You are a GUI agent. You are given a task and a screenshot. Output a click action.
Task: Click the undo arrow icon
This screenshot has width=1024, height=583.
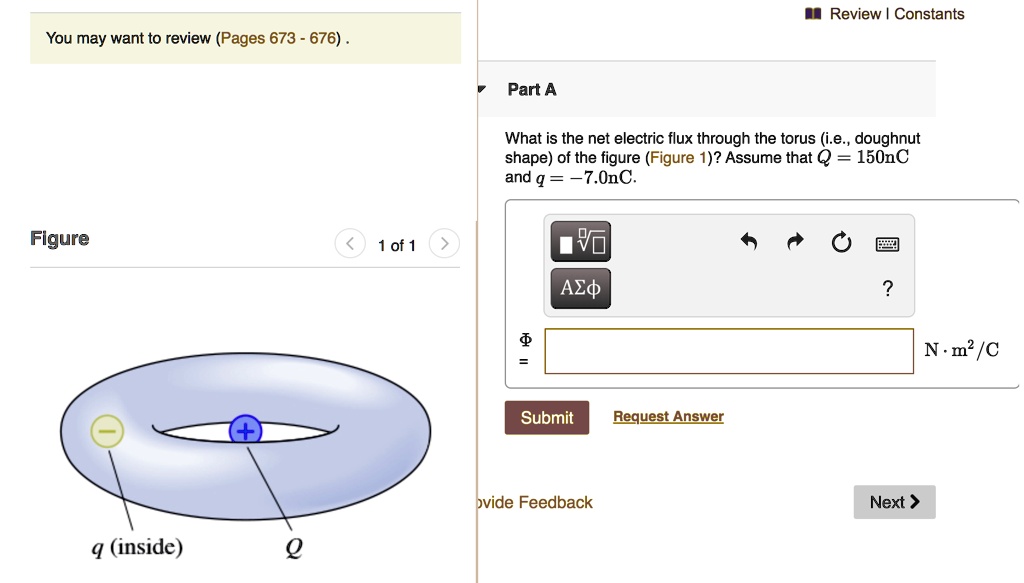point(748,242)
